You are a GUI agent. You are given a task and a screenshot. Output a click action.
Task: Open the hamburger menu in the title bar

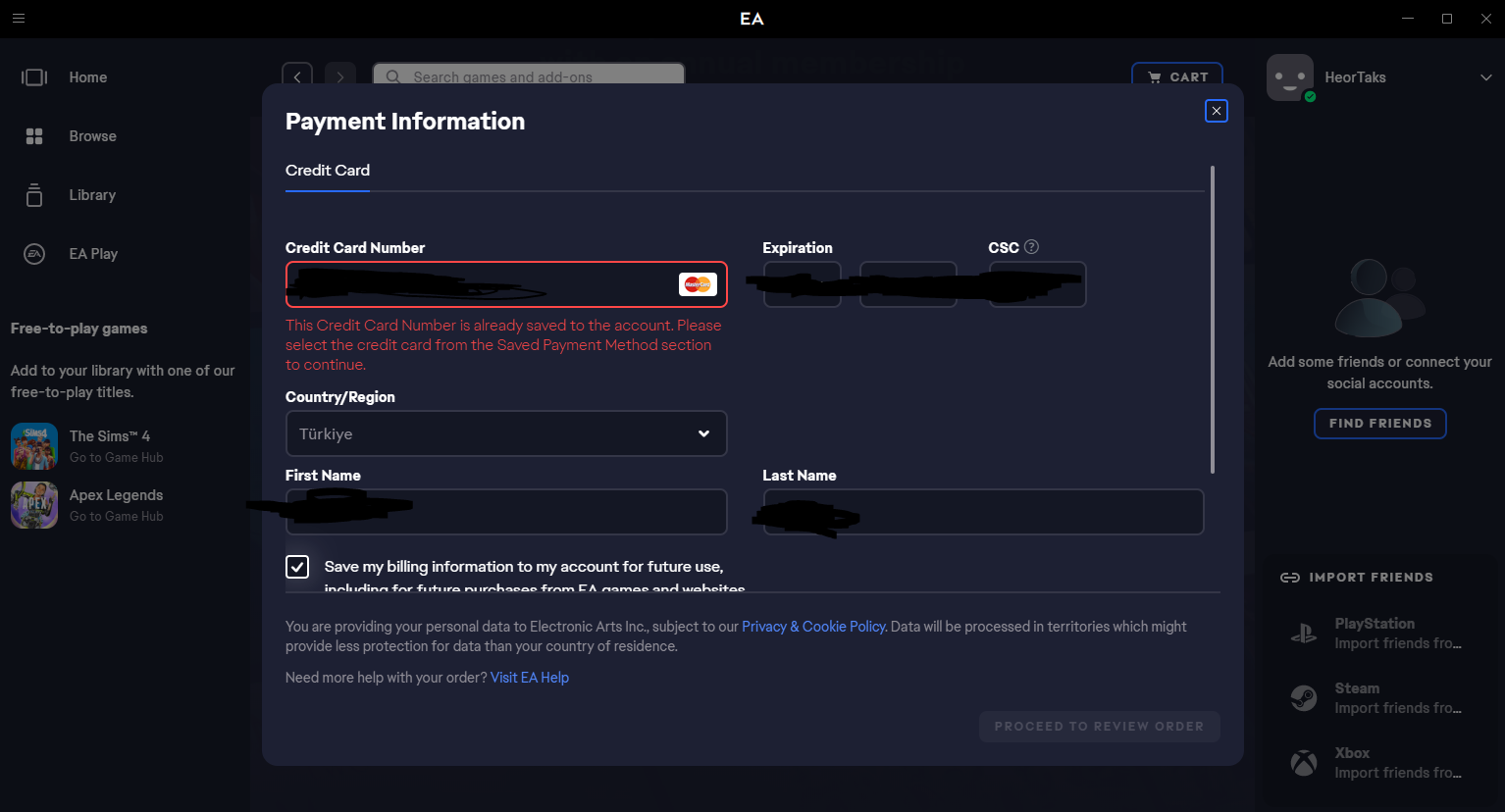(19, 18)
